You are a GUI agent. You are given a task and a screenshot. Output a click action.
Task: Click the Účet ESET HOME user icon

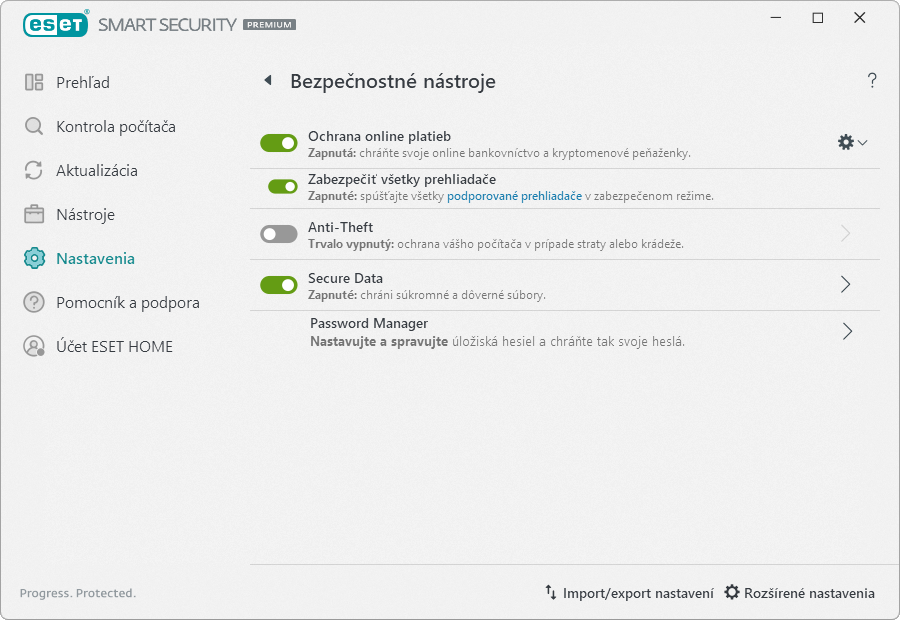pyautogui.click(x=34, y=346)
